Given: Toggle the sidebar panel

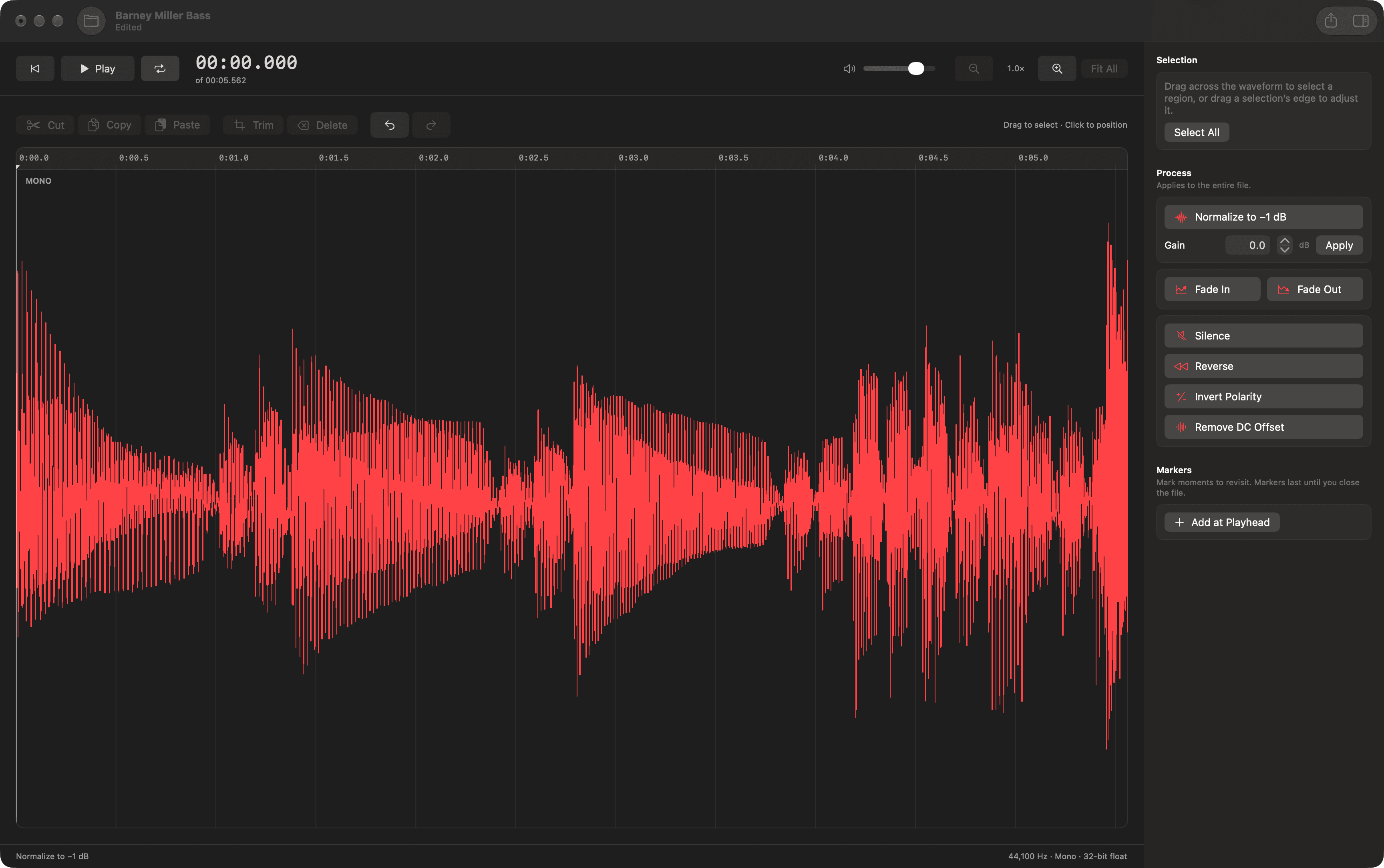Looking at the screenshot, I should click(1360, 21).
